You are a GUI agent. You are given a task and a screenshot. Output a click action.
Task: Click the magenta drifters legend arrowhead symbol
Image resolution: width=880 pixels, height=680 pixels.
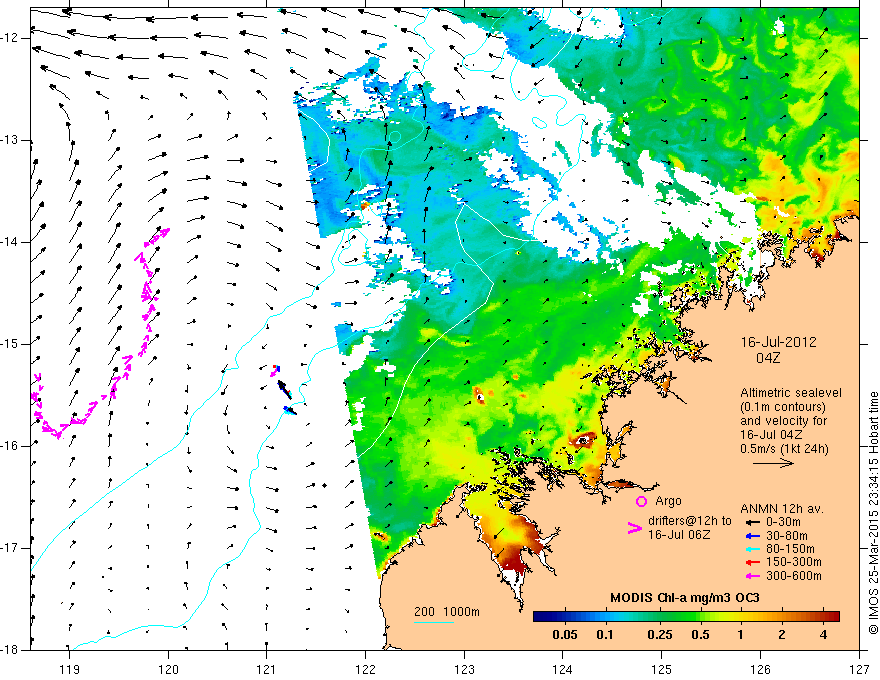point(634,528)
